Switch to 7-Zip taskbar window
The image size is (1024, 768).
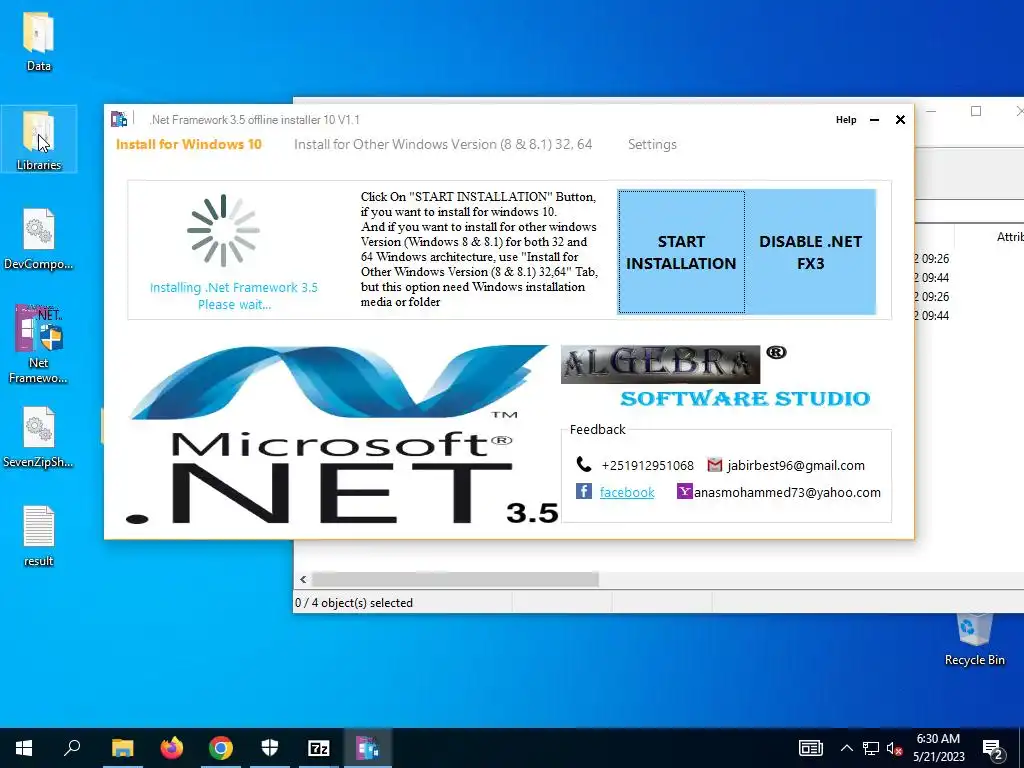(319, 748)
